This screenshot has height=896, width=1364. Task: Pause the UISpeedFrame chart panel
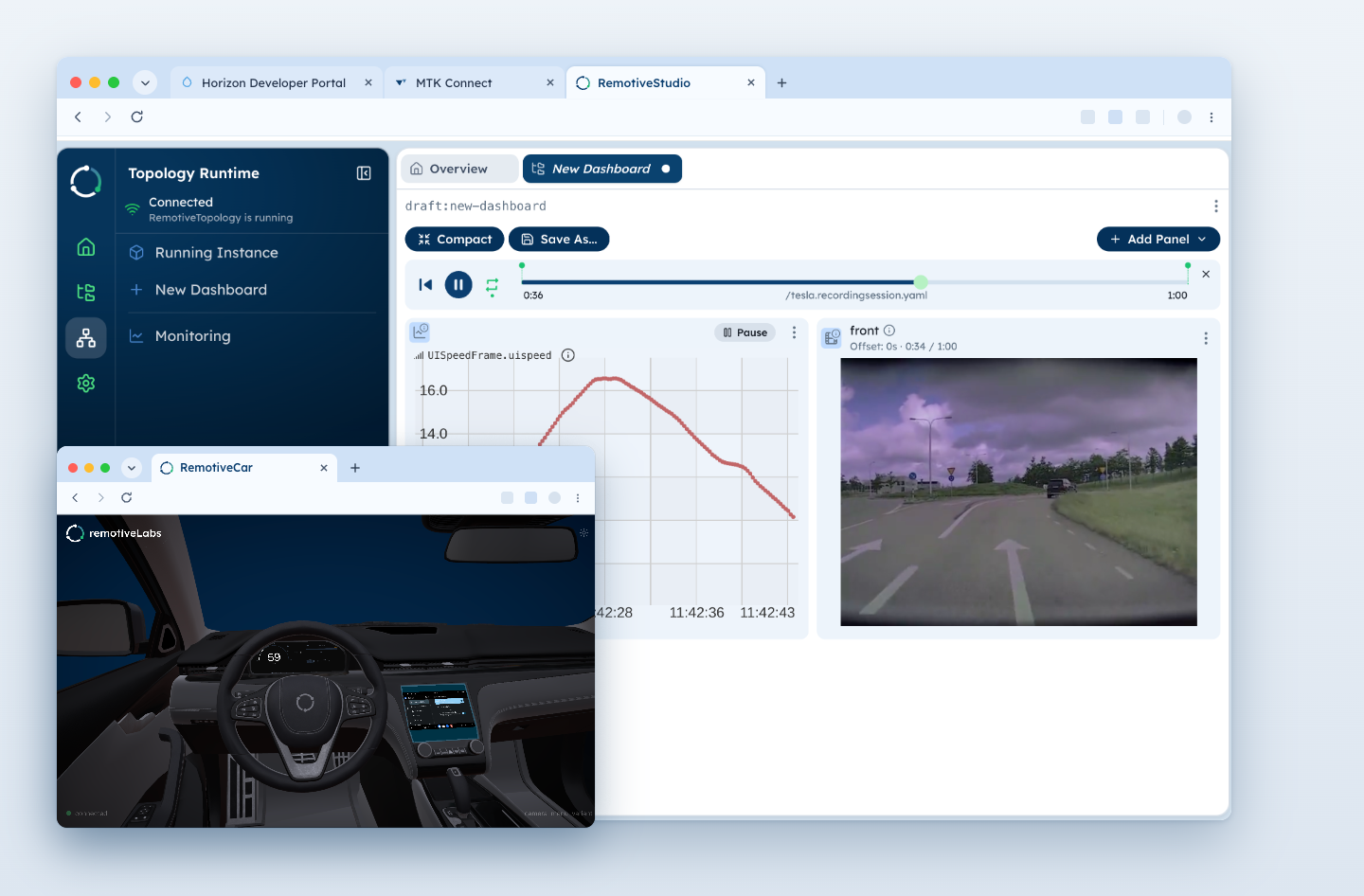pos(745,332)
